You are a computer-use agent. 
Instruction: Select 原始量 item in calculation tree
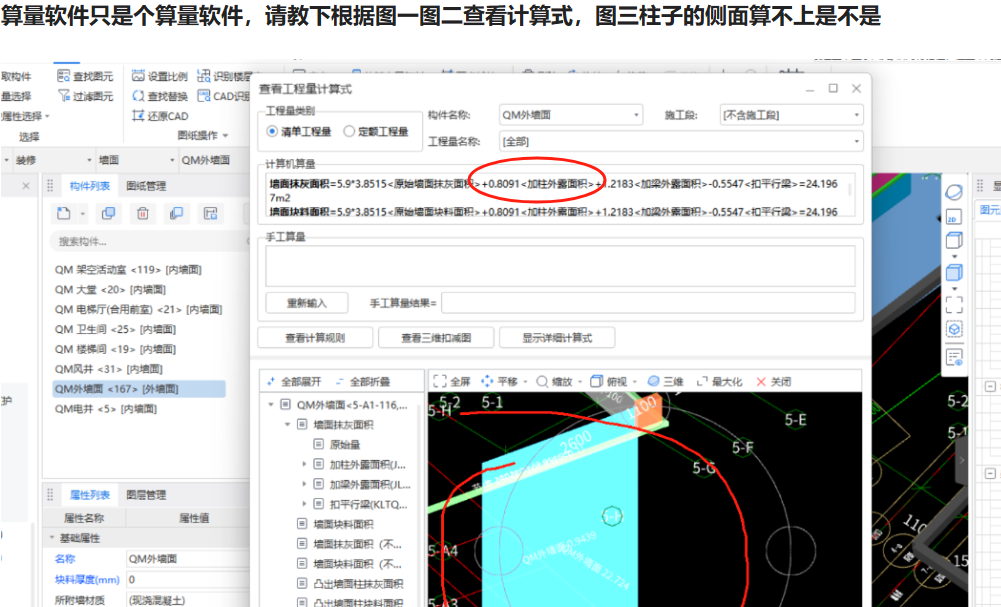345,444
